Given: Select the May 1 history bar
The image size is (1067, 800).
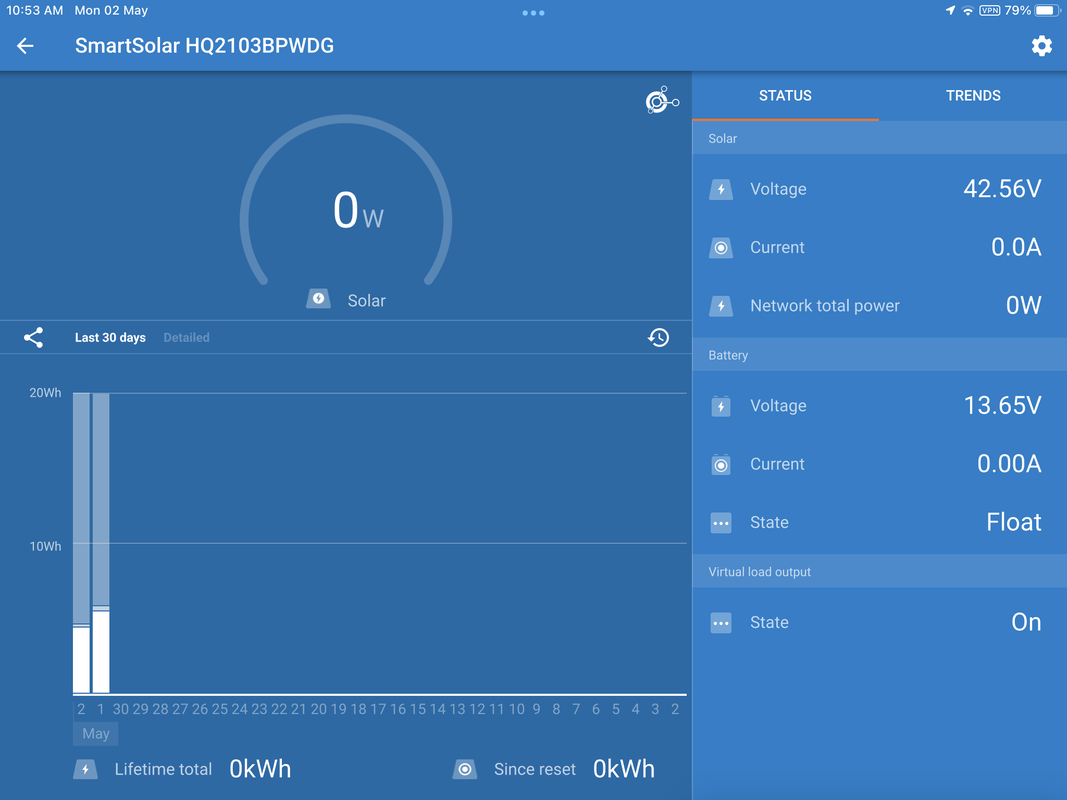Looking at the screenshot, I should [101, 543].
